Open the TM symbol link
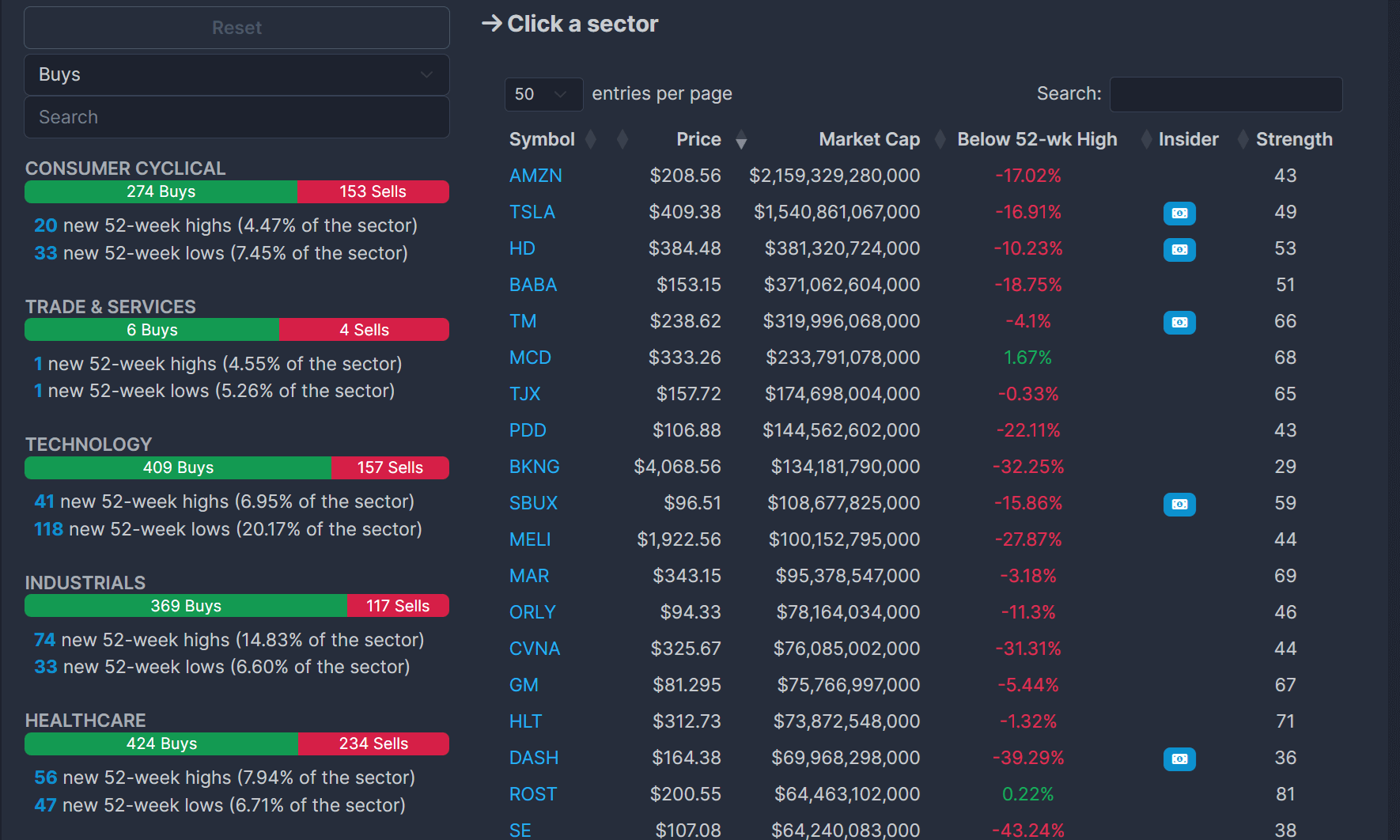This screenshot has width=1400, height=840. click(523, 321)
